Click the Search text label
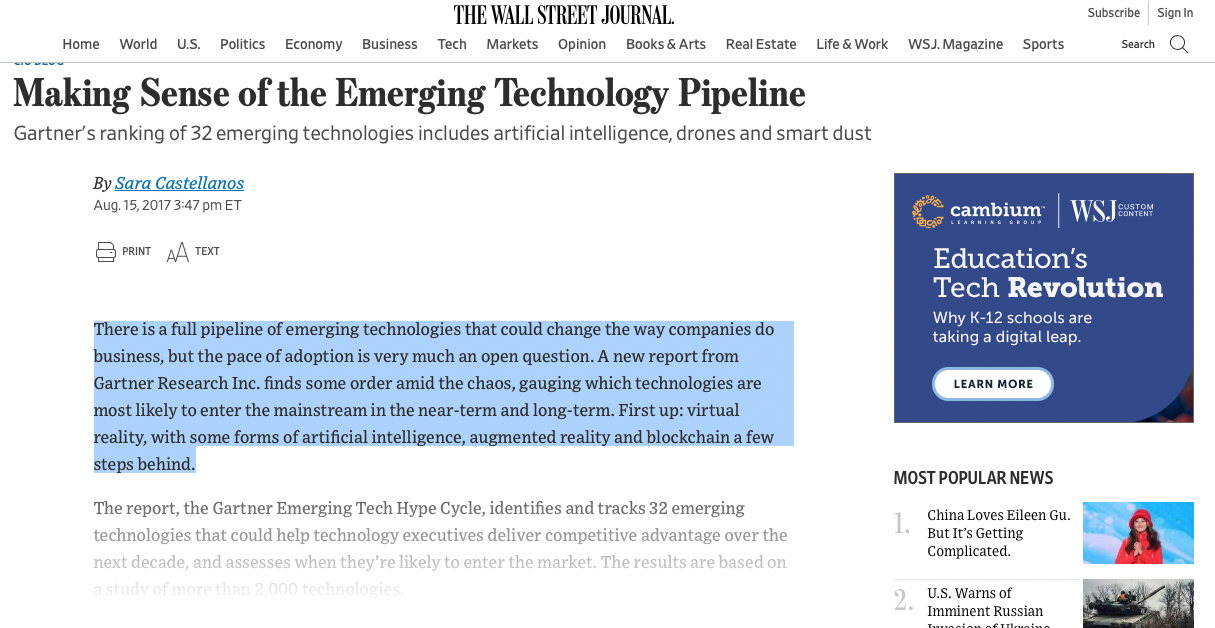This screenshot has width=1215, height=628. [1138, 44]
